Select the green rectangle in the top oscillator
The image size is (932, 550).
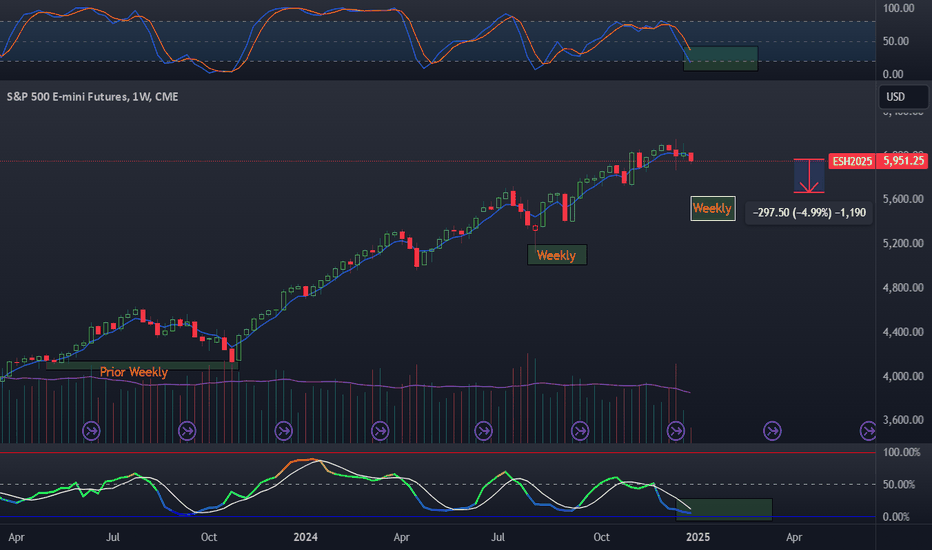(720, 59)
